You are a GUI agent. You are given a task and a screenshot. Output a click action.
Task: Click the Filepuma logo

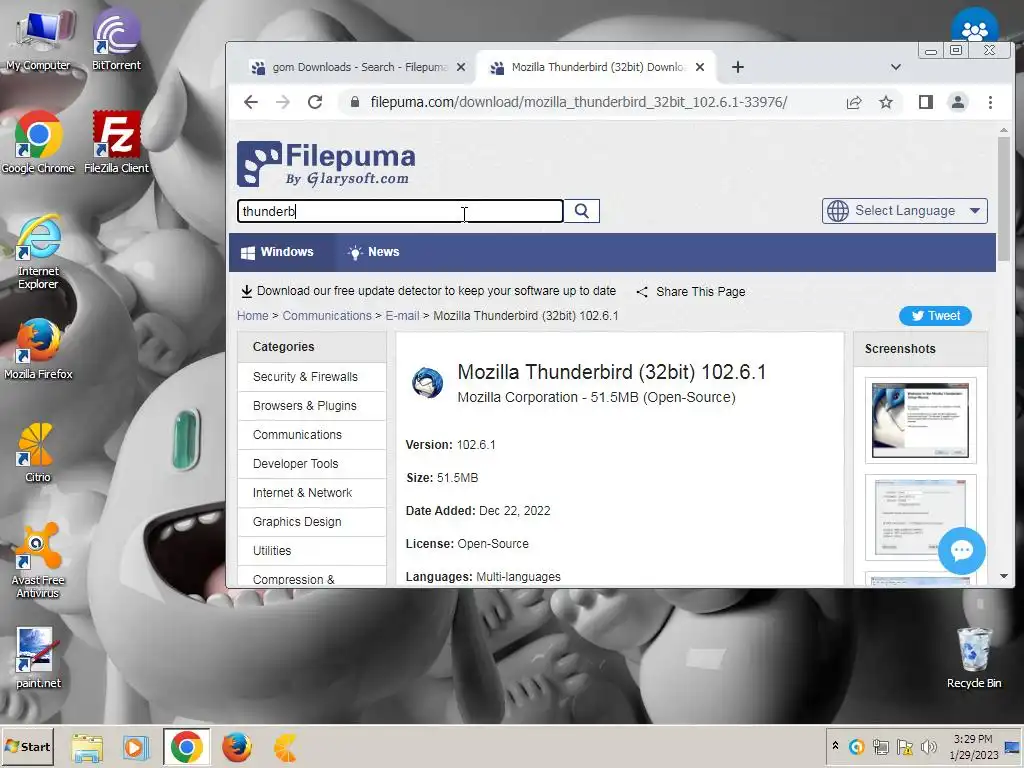tap(326, 163)
